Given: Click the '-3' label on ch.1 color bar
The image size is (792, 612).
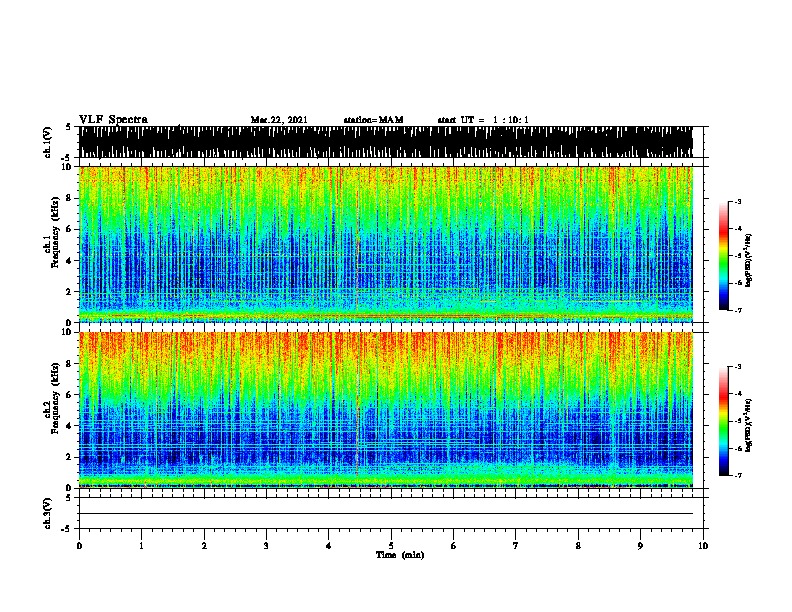Looking at the screenshot, I should (737, 201).
